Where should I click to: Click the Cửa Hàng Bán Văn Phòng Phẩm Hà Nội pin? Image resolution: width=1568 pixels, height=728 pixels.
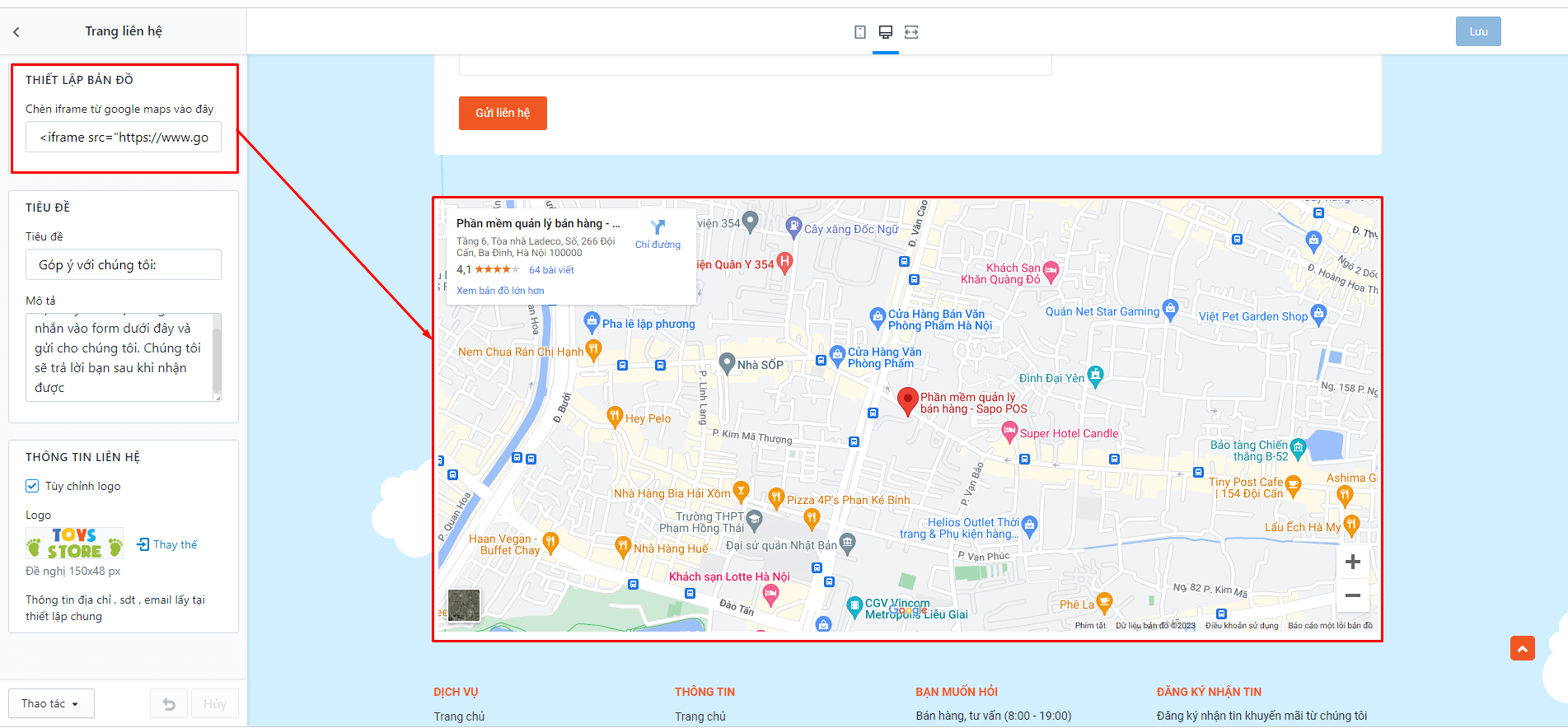pos(878,316)
